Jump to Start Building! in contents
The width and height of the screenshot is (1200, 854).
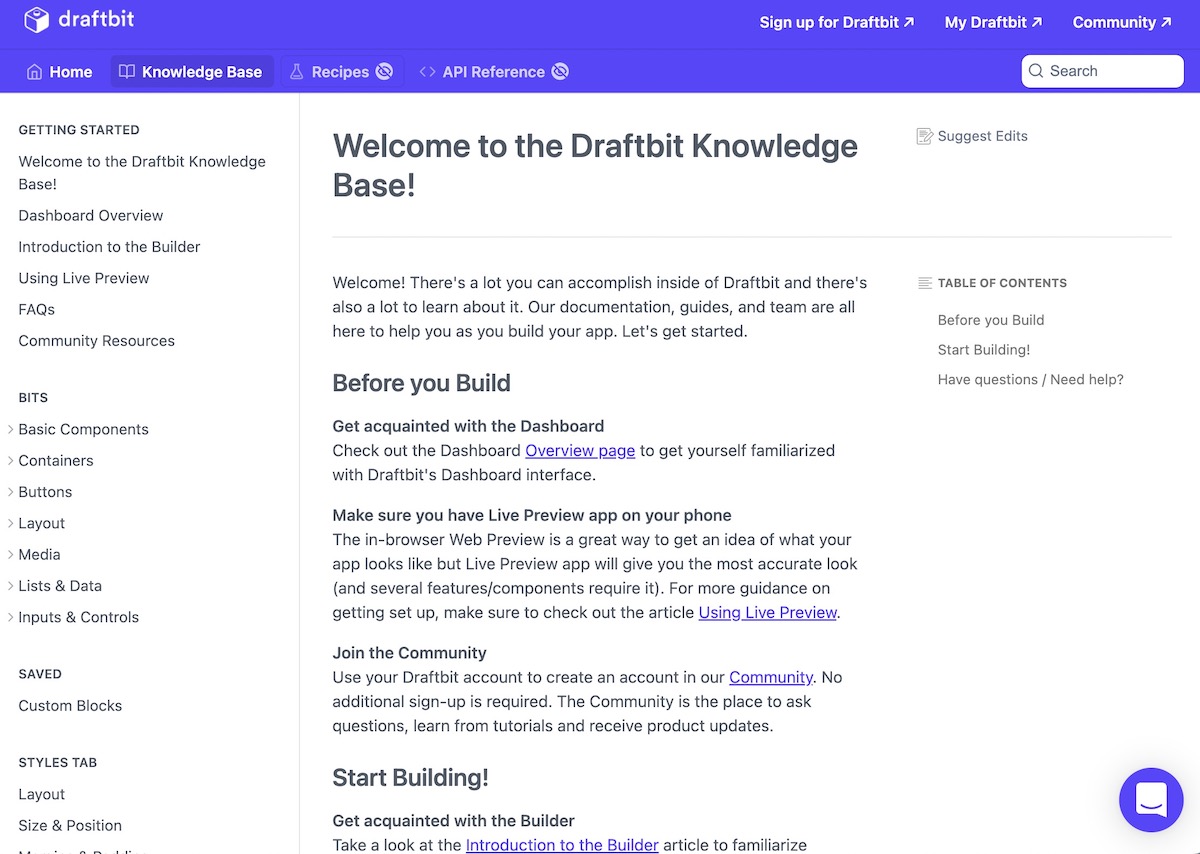click(x=984, y=350)
